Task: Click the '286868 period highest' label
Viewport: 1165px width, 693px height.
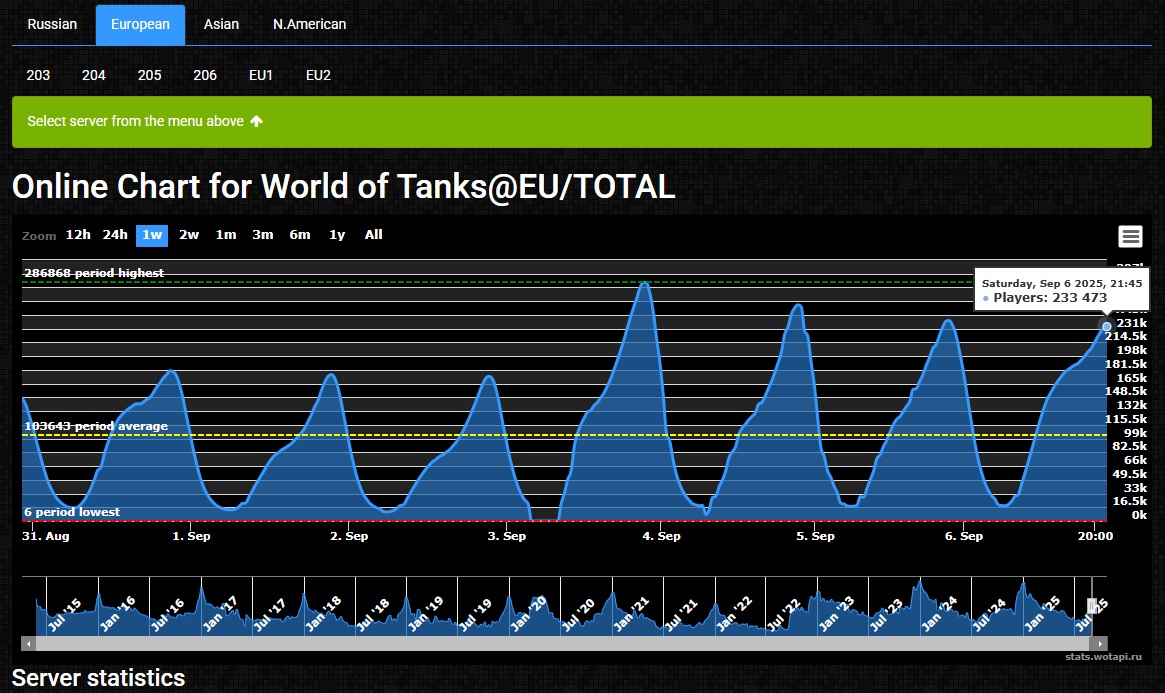Action: (94, 273)
